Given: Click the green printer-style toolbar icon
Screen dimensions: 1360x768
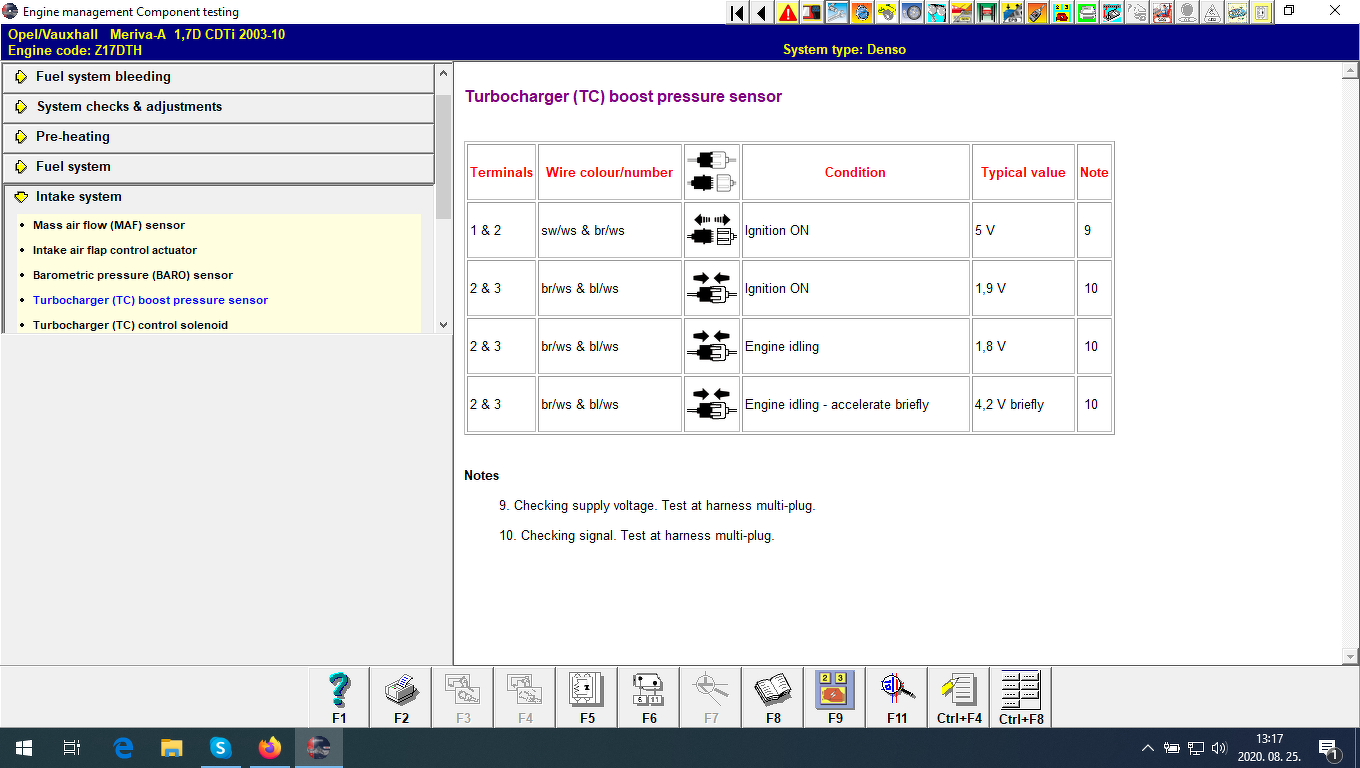Looking at the screenshot, I should click(1087, 13).
